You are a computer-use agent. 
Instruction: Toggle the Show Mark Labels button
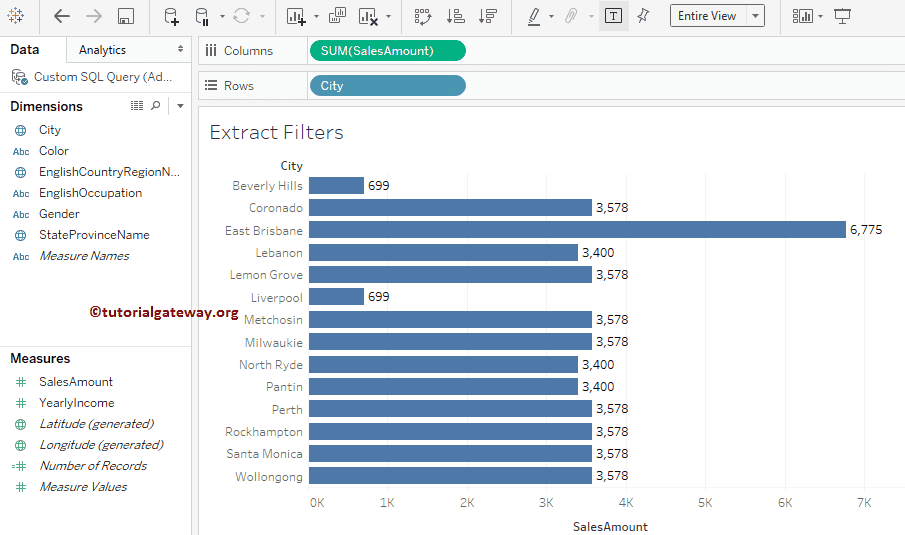613,16
